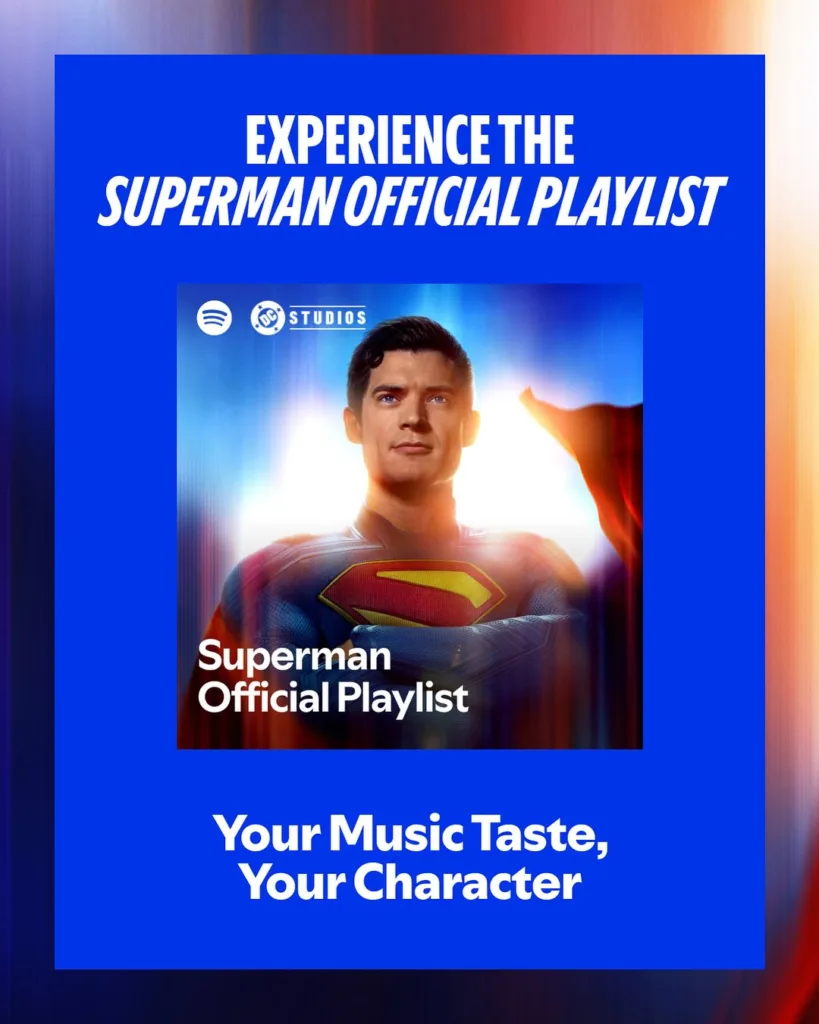Click the italic 'SUPERMAN OFFICIAL PLAYLIST' headline

pos(411,200)
